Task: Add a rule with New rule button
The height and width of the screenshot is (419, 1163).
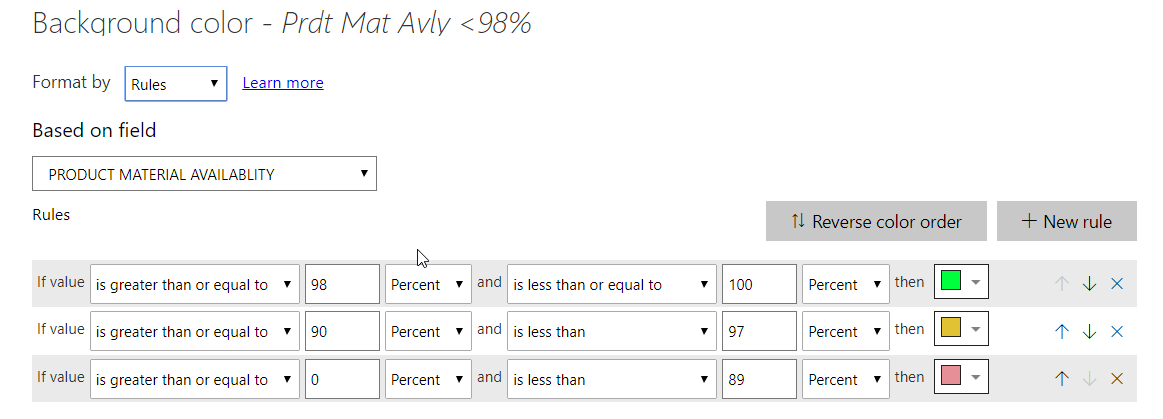Action: point(1067,221)
